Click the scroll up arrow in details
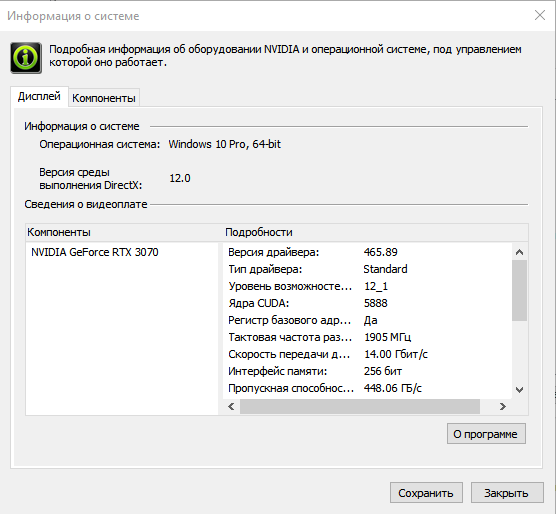556x514 pixels. click(519, 252)
